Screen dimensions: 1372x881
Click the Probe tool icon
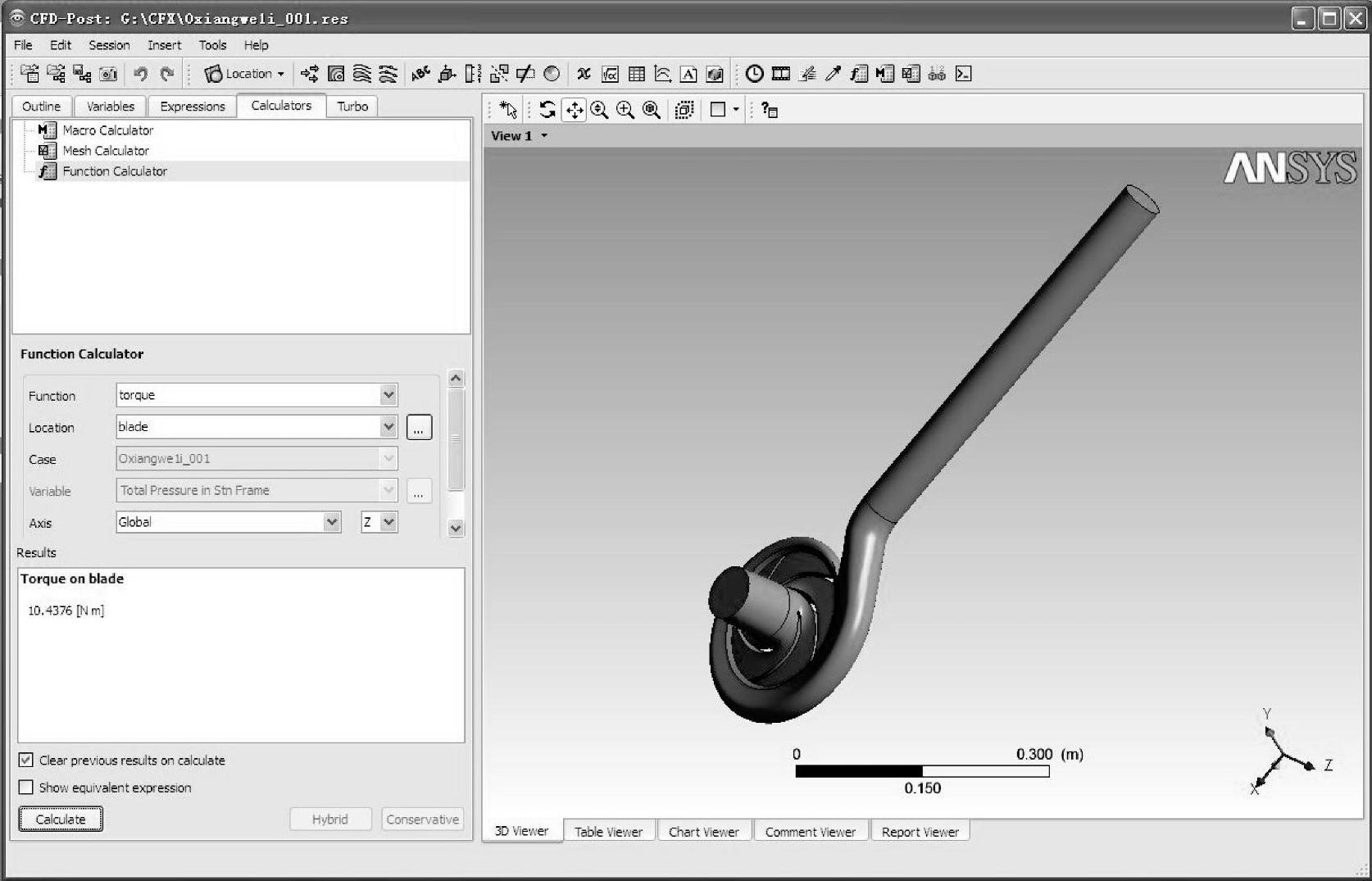coord(833,74)
